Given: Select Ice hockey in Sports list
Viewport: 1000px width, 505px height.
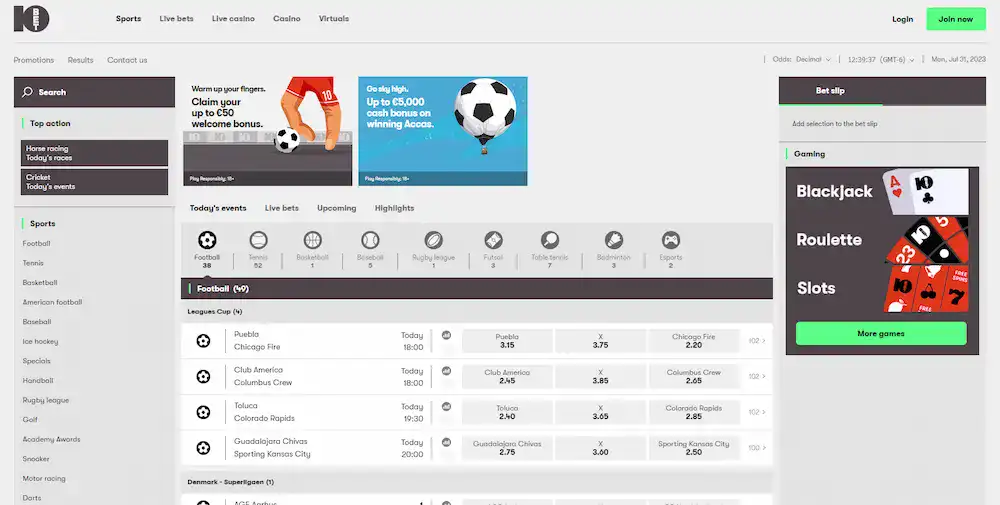Looking at the screenshot, I should [40, 341].
